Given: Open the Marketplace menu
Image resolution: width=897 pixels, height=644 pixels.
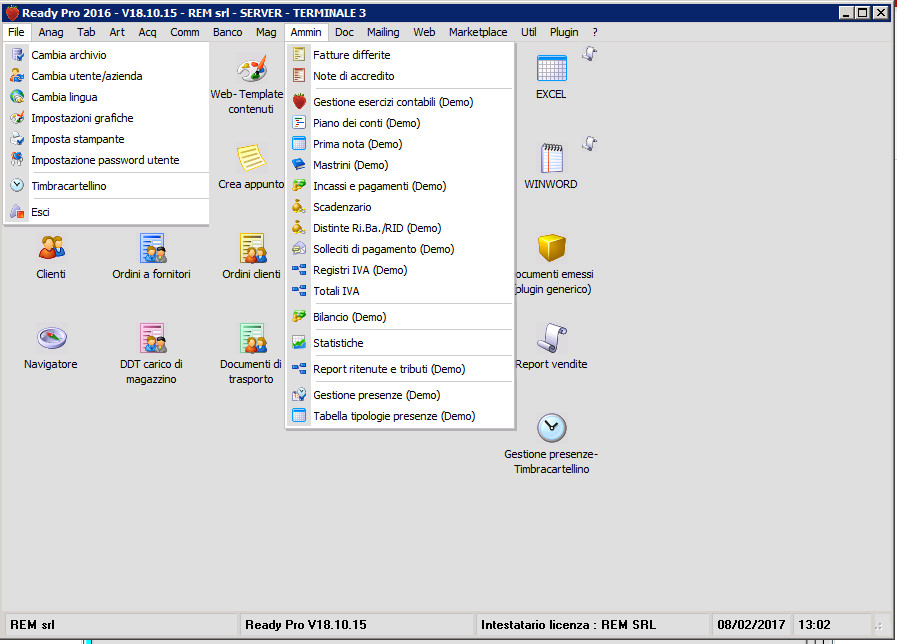Looking at the screenshot, I should click(x=478, y=32).
